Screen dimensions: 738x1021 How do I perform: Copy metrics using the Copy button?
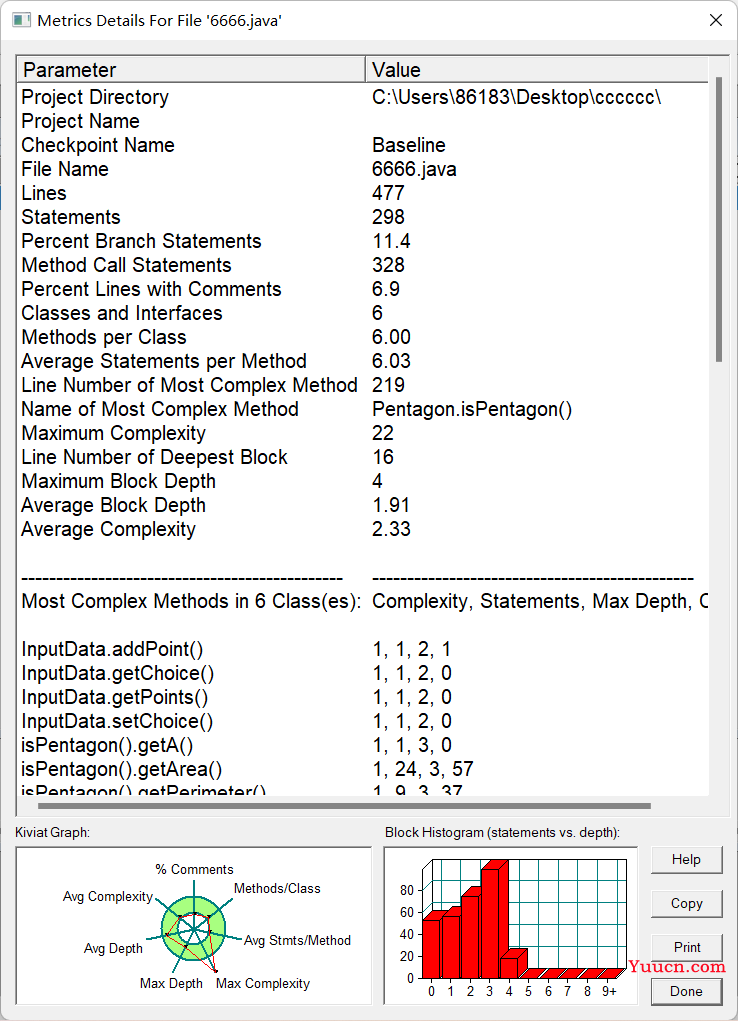pyautogui.click(x=687, y=904)
